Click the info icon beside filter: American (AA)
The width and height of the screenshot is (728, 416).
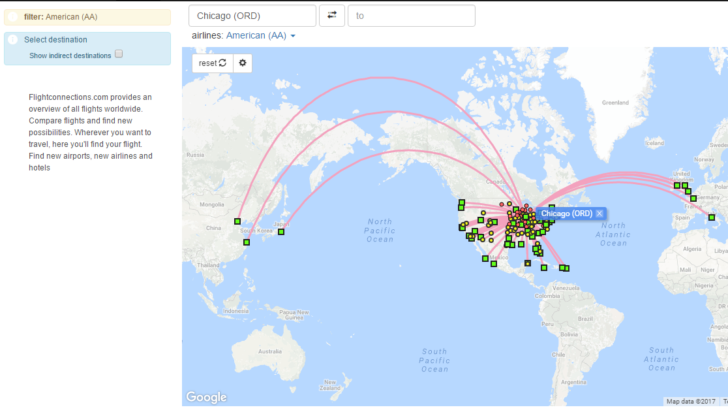pos(13,17)
